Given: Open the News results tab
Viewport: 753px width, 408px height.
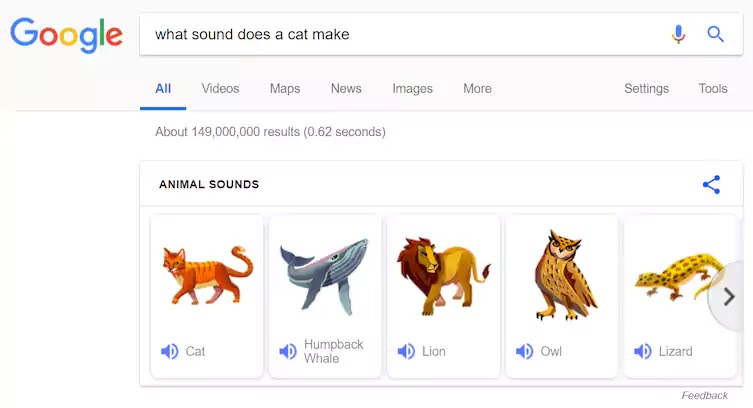Looking at the screenshot, I should pyautogui.click(x=346, y=88).
